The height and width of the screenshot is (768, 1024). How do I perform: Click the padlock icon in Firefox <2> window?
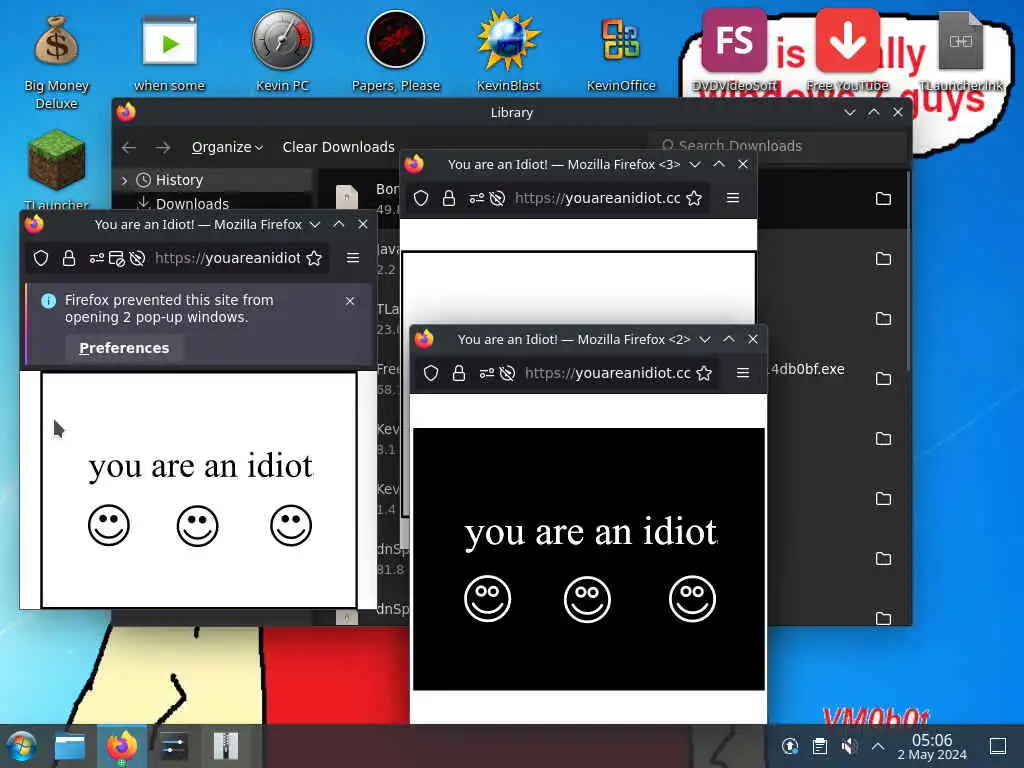click(x=459, y=373)
